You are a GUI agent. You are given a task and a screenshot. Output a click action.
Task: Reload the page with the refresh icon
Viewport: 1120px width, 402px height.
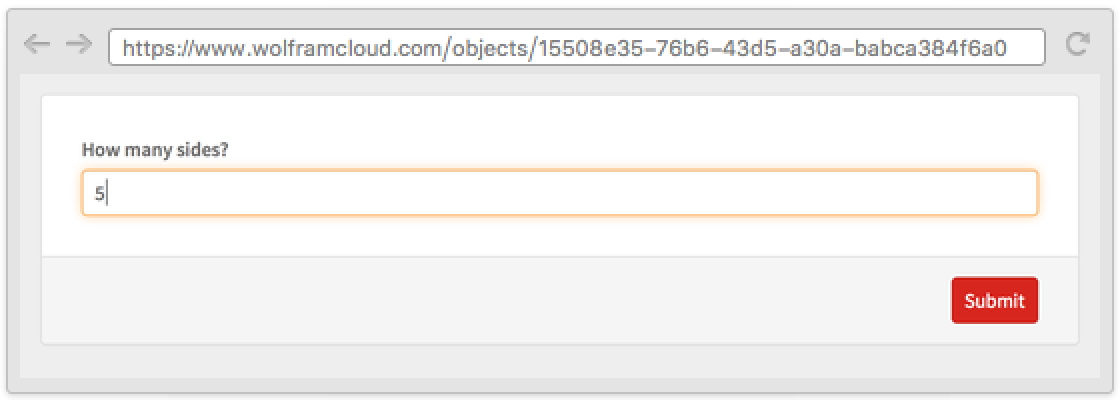click(1077, 45)
